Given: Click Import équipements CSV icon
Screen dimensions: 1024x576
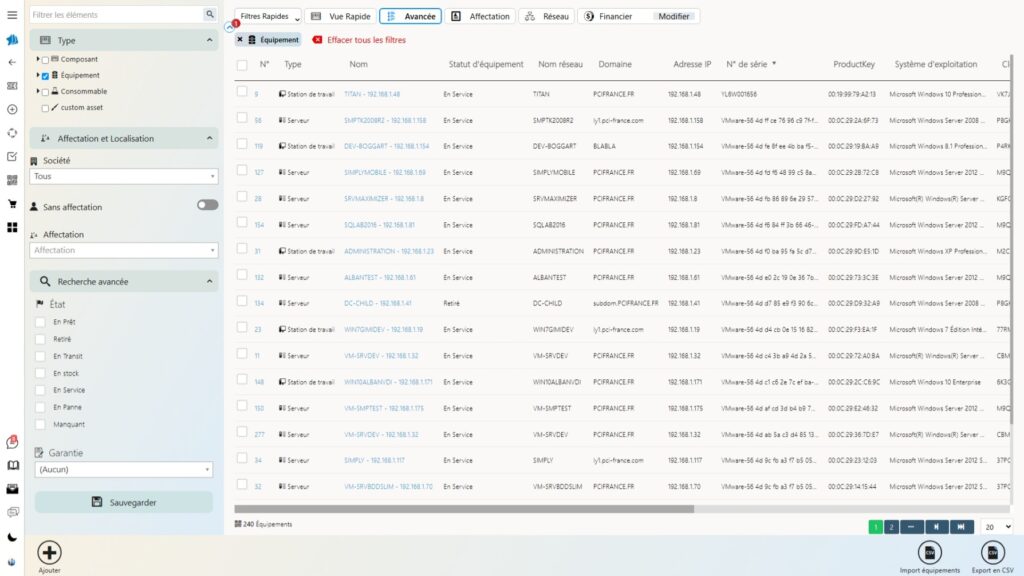Looking at the screenshot, I should coord(929,552).
